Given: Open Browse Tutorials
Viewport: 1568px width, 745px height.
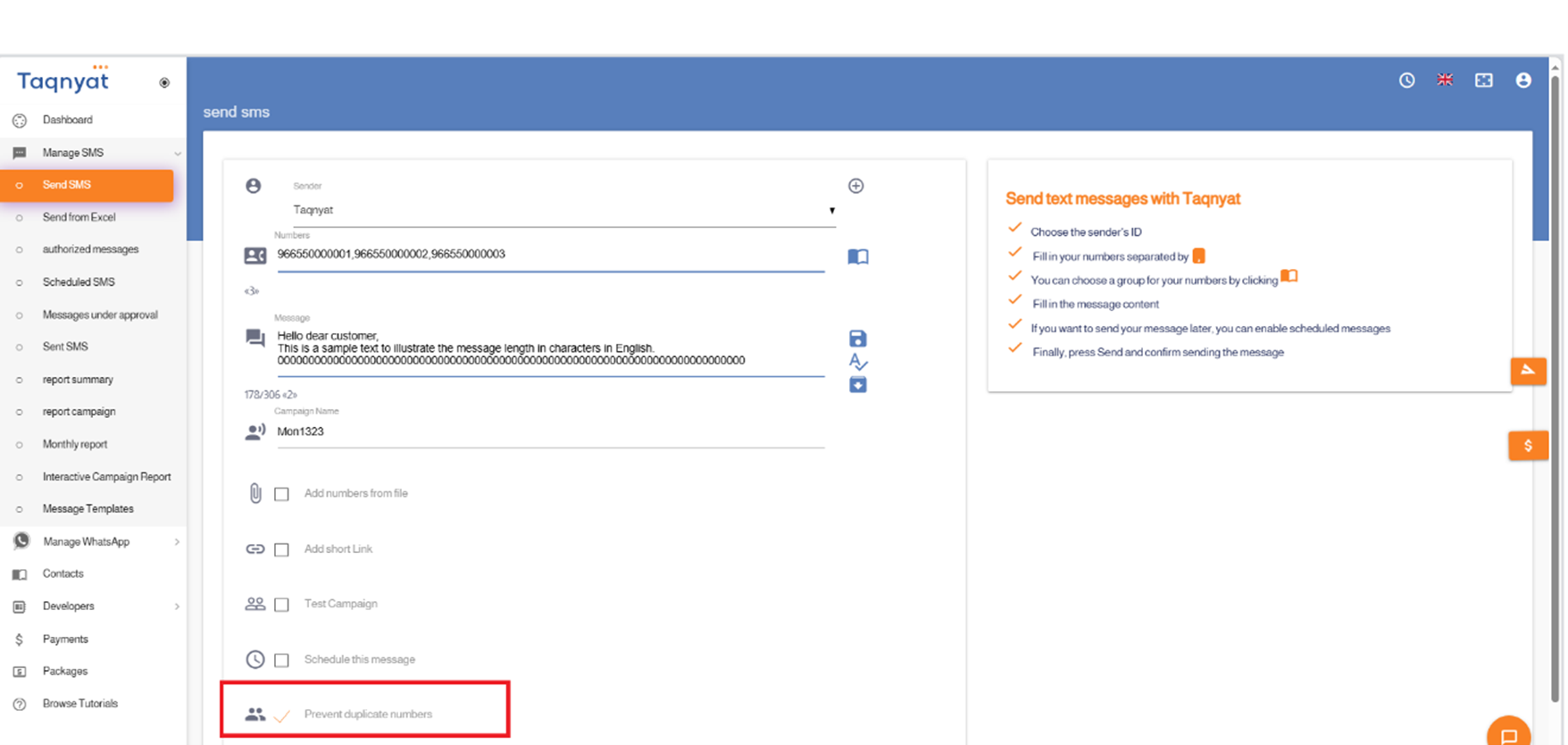Looking at the screenshot, I should click(x=79, y=704).
